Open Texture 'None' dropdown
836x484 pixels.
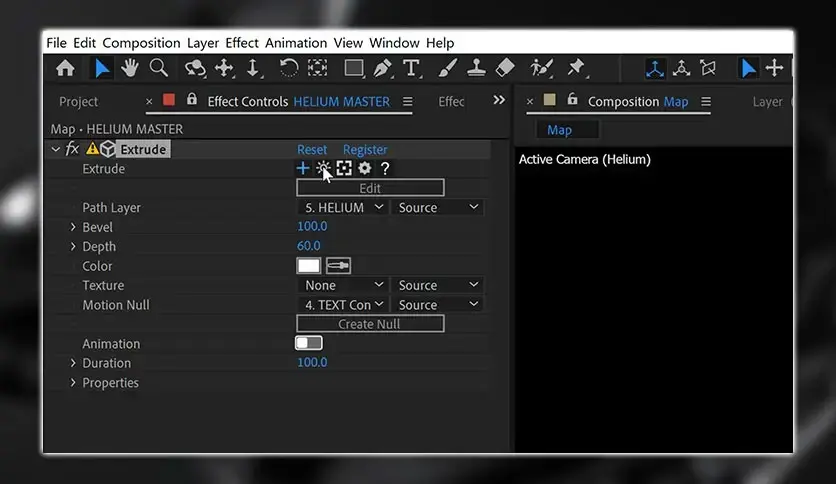click(x=343, y=285)
